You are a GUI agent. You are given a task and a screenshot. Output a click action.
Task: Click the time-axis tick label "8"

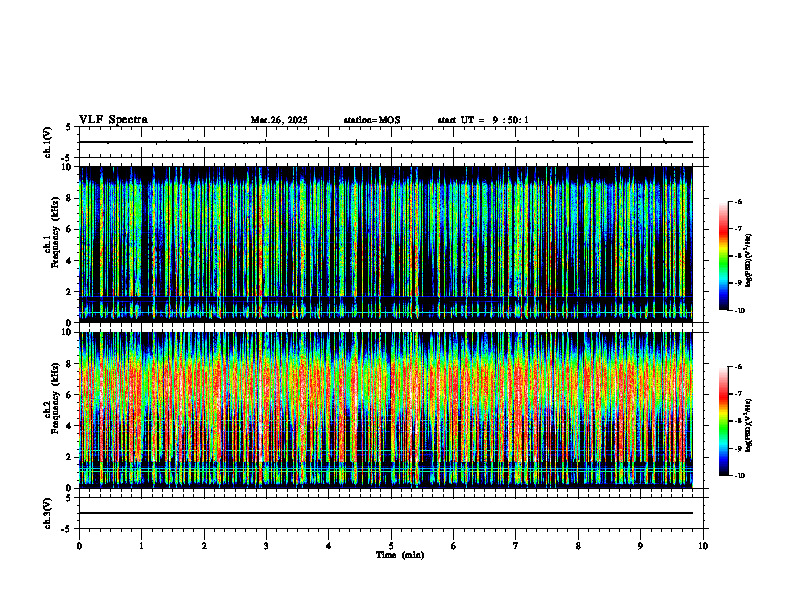[578, 546]
